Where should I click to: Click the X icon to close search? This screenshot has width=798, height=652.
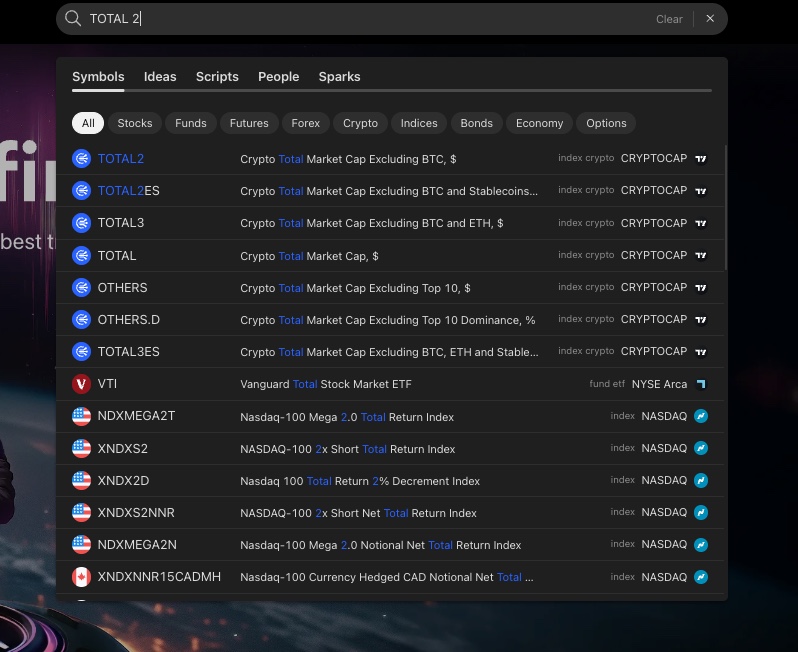(x=710, y=19)
